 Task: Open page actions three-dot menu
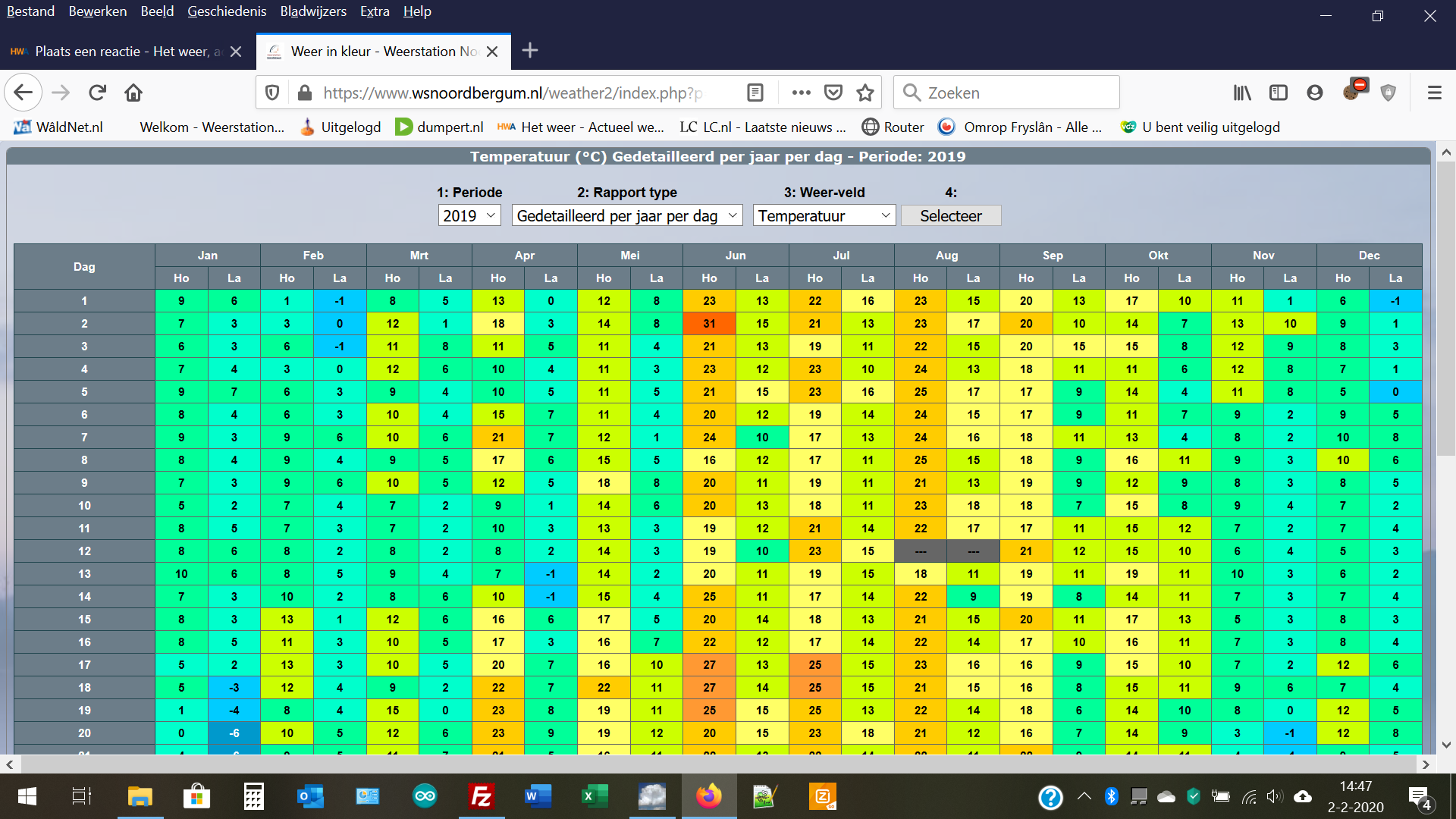pyautogui.click(x=801, y=93)
